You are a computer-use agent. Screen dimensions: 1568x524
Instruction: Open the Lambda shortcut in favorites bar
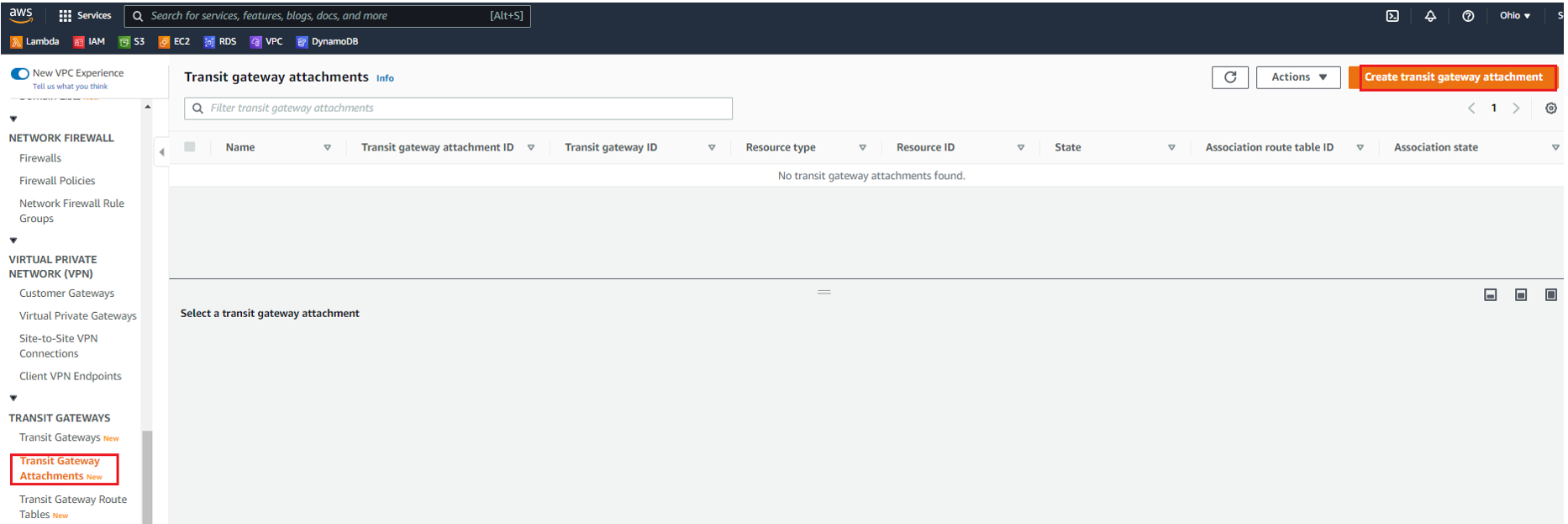click(35, 41)
